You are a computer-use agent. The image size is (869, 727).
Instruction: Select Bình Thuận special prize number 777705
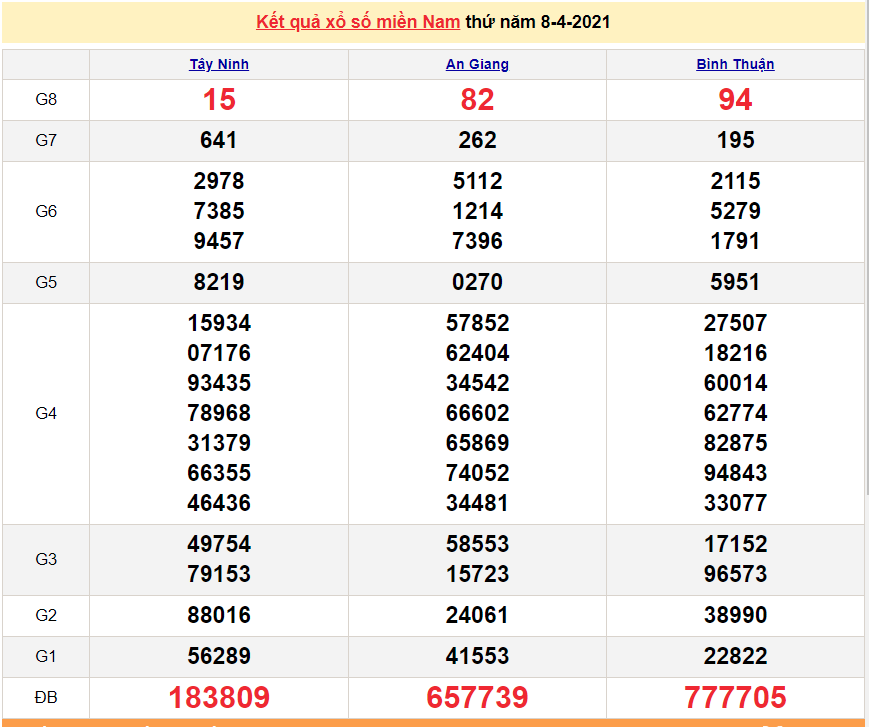coord(735,697)
